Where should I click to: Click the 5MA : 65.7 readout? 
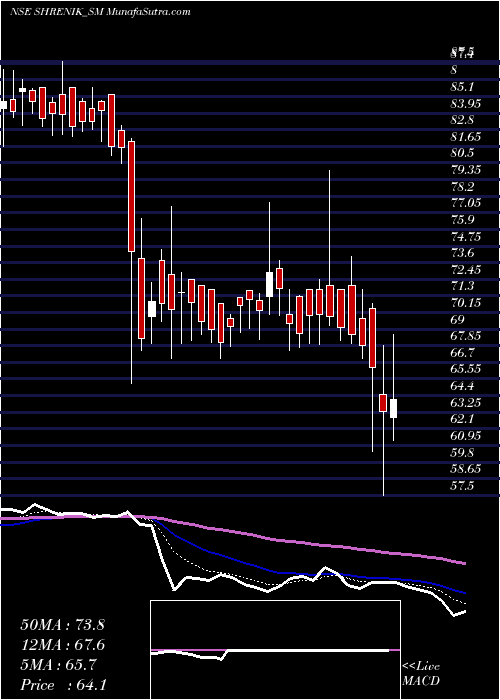pyautogui.click(x=58, y=665)
